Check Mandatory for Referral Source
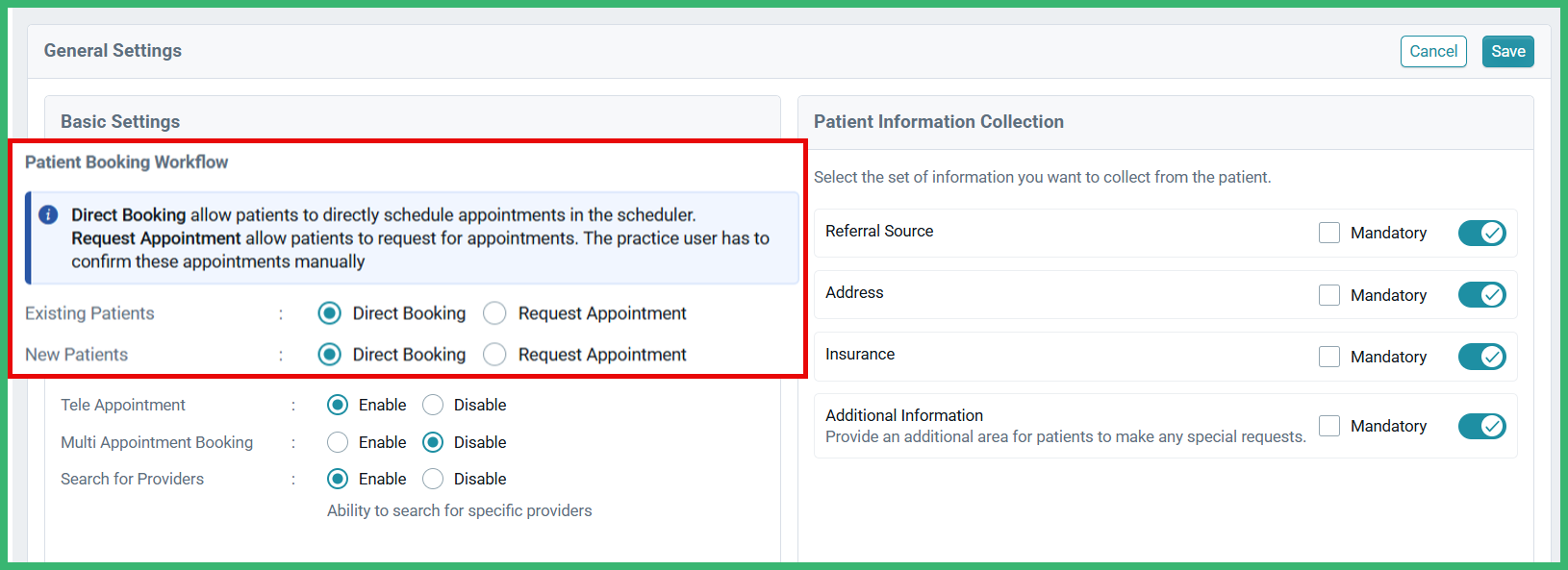 (x=1328, y=233)
